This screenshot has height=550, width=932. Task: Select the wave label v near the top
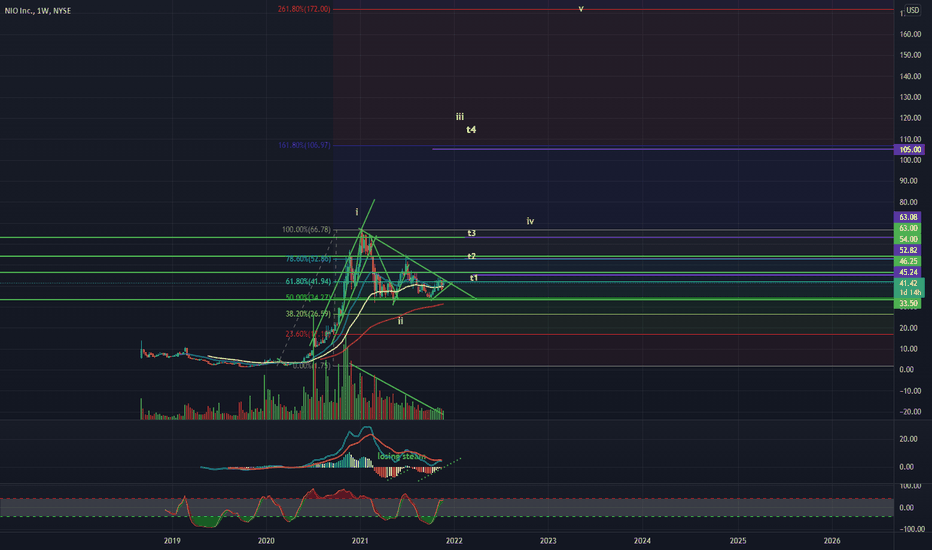point(581,9)
